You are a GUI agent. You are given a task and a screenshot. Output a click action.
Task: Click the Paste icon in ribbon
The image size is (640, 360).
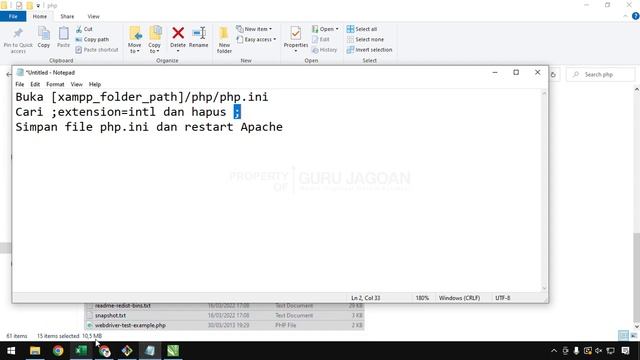pos(63,33)
